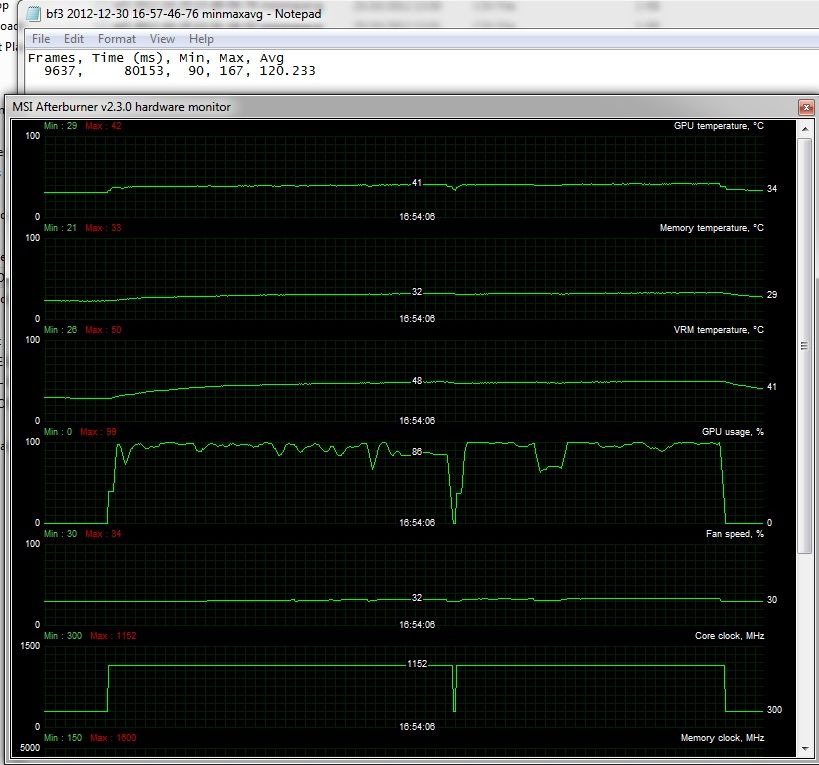819x765 pixels.
Task: Open the View menu in Notepad
Action: 162,39
